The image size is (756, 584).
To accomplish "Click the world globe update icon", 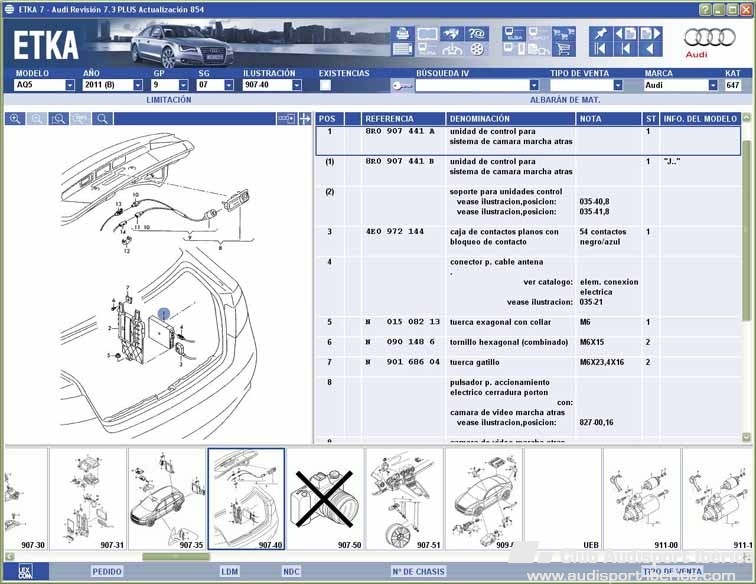I will point(452,34).
